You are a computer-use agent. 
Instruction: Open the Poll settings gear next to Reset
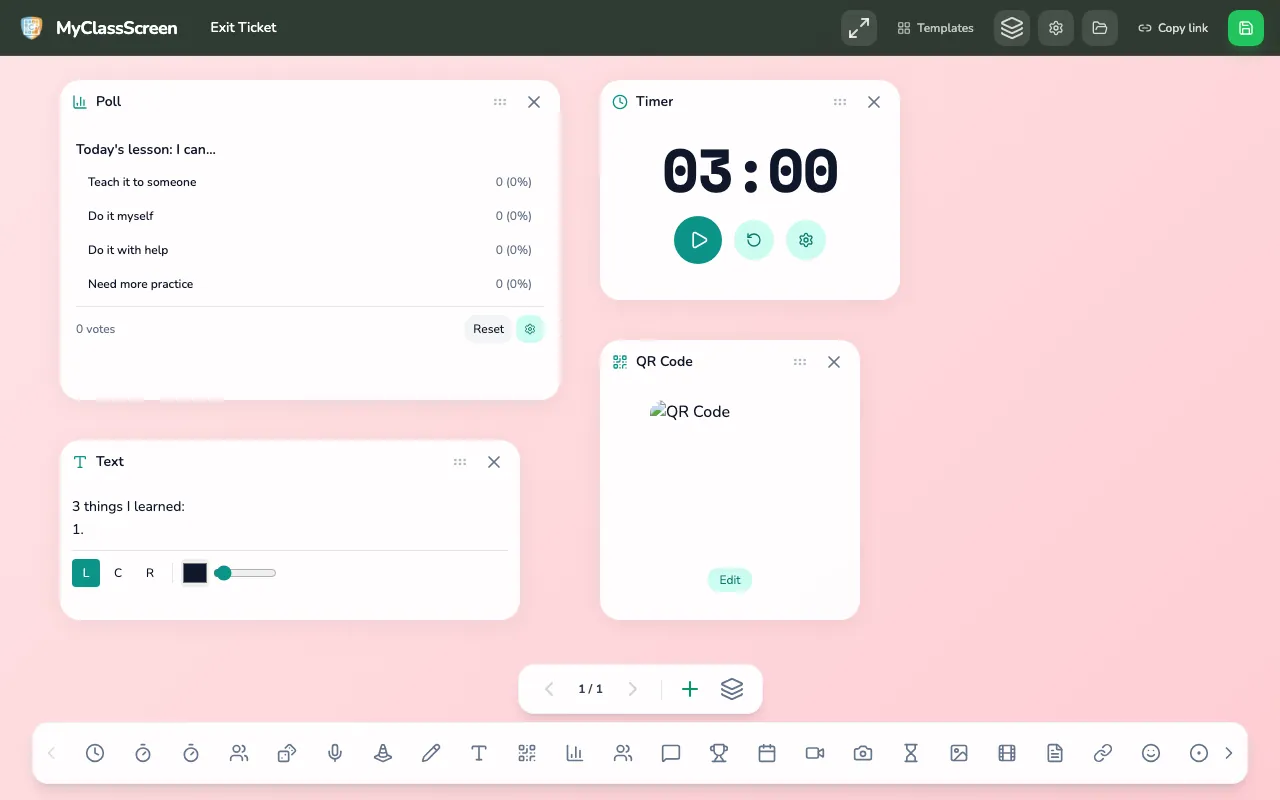[x=530, y=329]
